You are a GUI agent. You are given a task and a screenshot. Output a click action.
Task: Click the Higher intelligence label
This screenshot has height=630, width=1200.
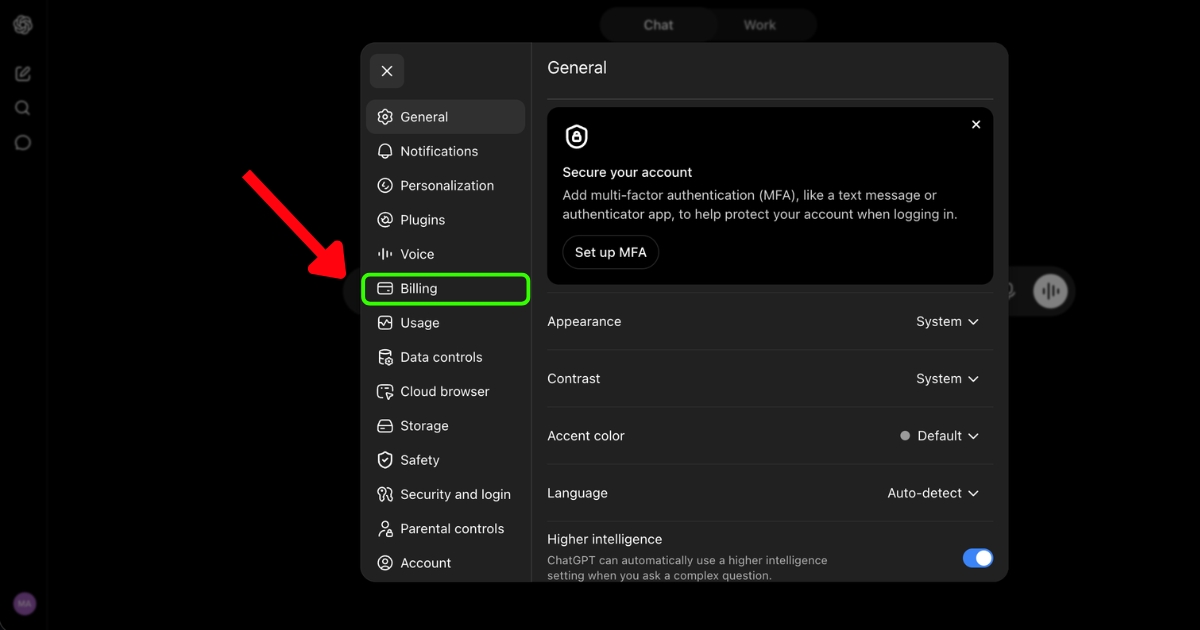[x=604, y=539]
